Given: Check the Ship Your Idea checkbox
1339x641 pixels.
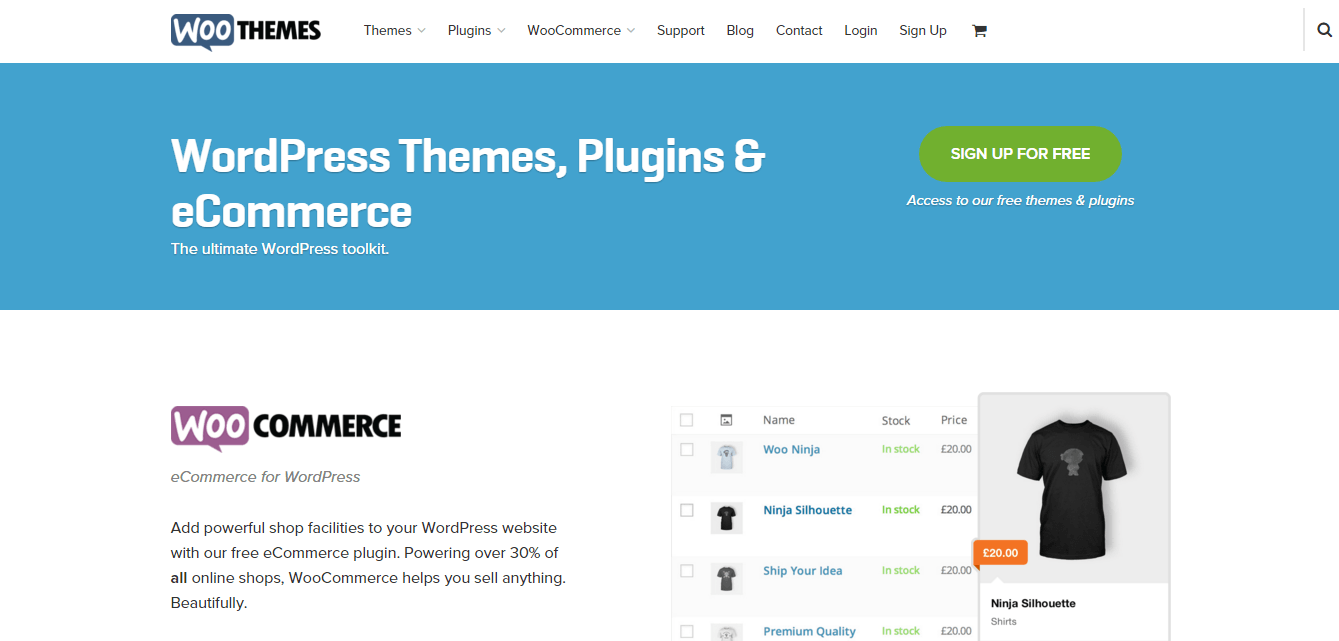Looking at the screenshot, I should 687,571.
